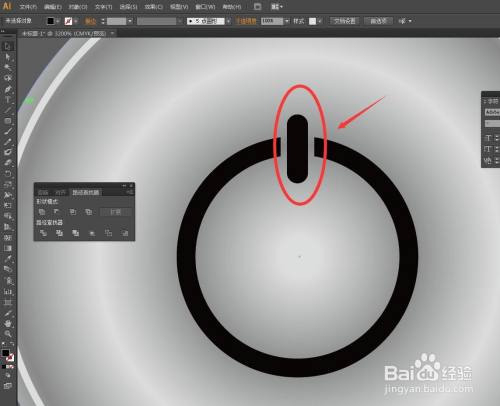The width and height of the screenshot is (500, 406).
Task: Click the fill swatch at toolbar bottom
Action: click(6, 353)
